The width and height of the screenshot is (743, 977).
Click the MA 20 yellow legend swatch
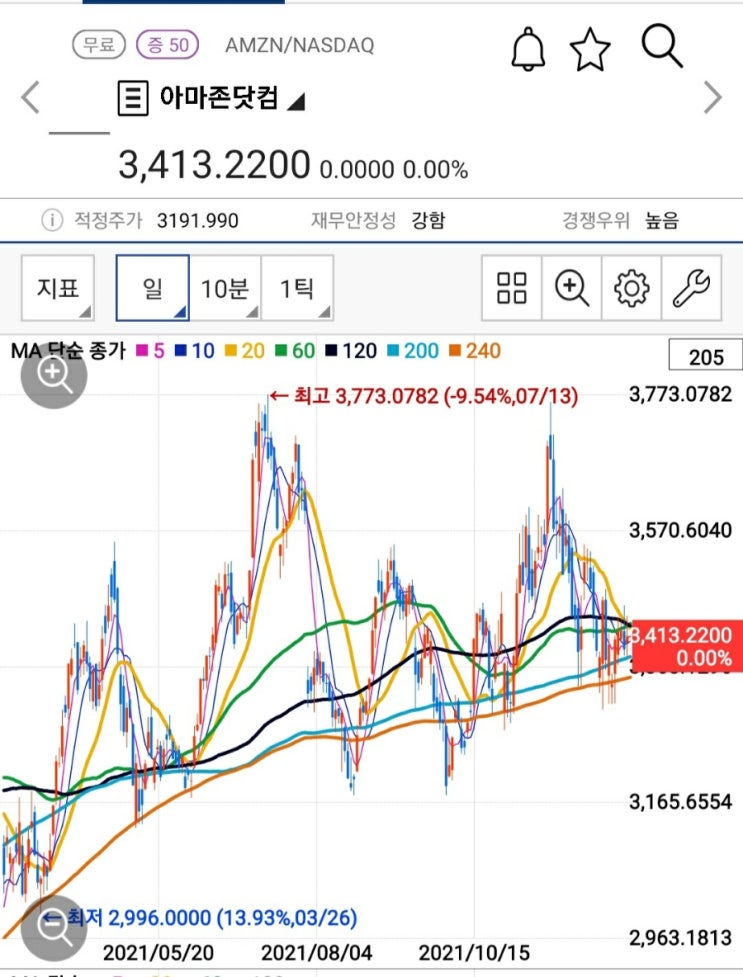click(231, 351)
